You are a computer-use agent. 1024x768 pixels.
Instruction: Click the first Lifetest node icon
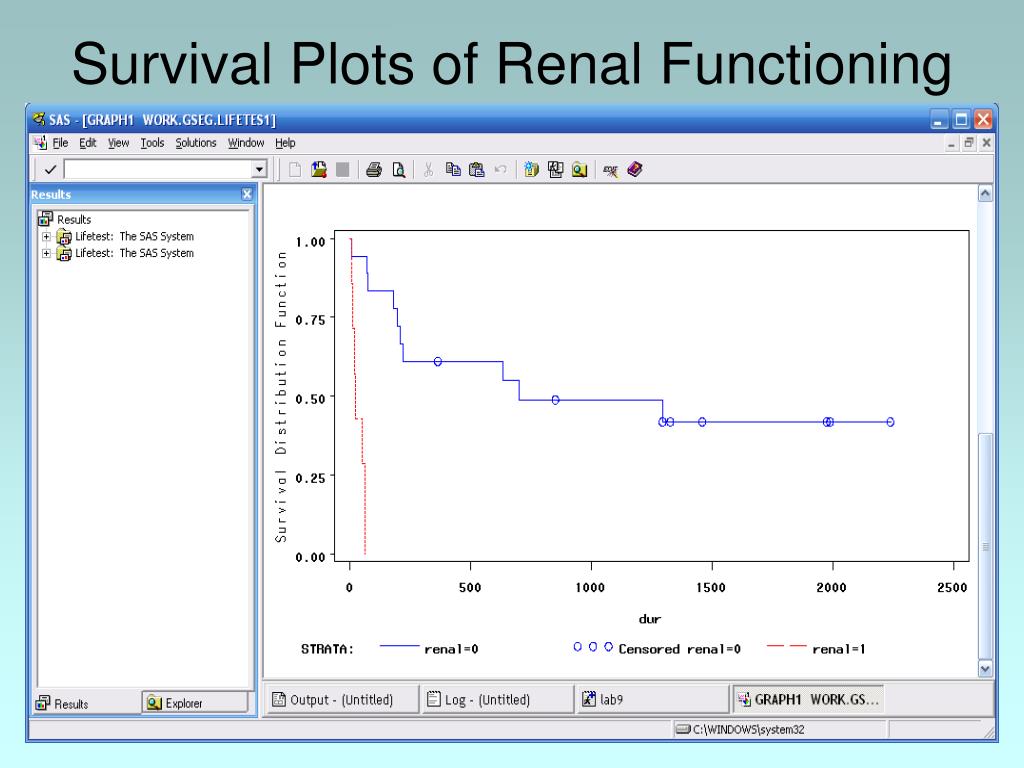pyautogui.click(x=63, y=236)
